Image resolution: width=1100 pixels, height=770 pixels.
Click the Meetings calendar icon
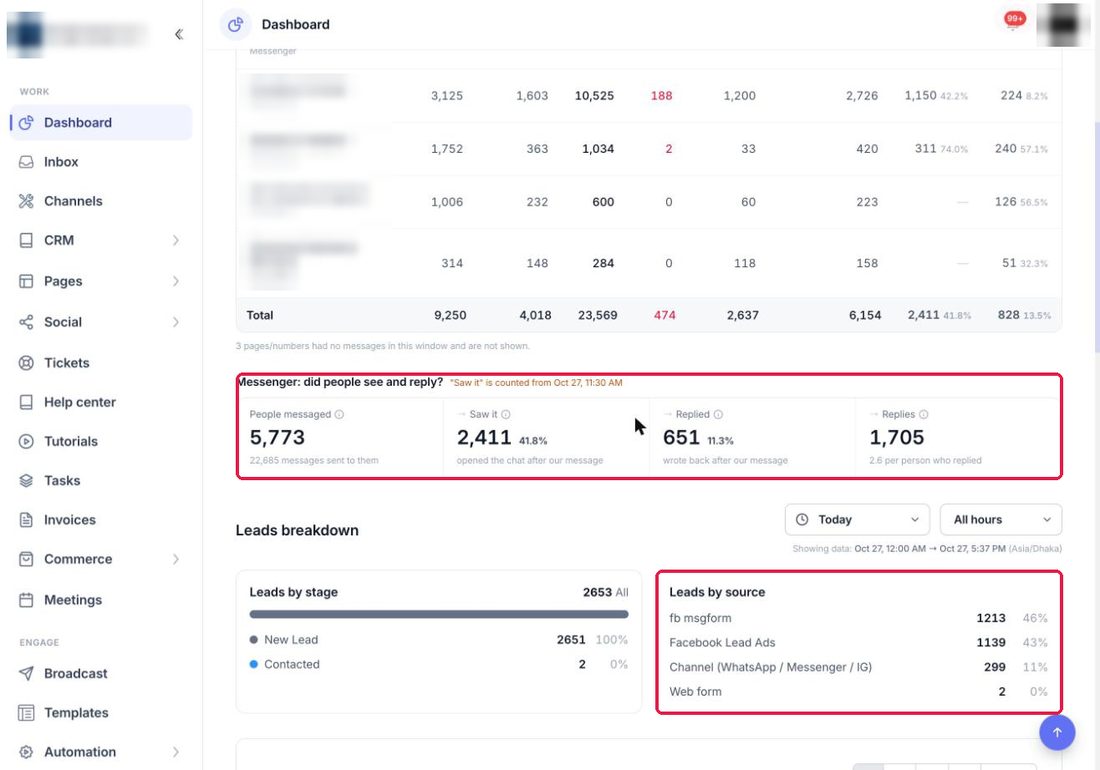point(26,600)
